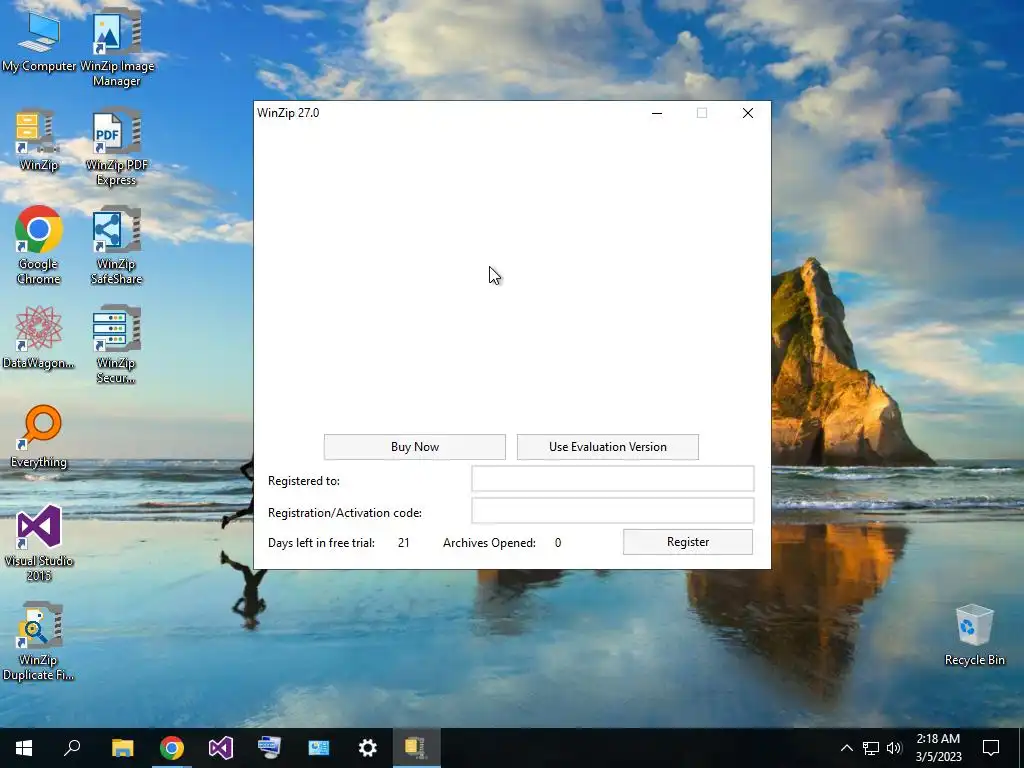Open WinZip Image Manager shortcut
The height and width of the screenshot is (768, 1024).
116,48
